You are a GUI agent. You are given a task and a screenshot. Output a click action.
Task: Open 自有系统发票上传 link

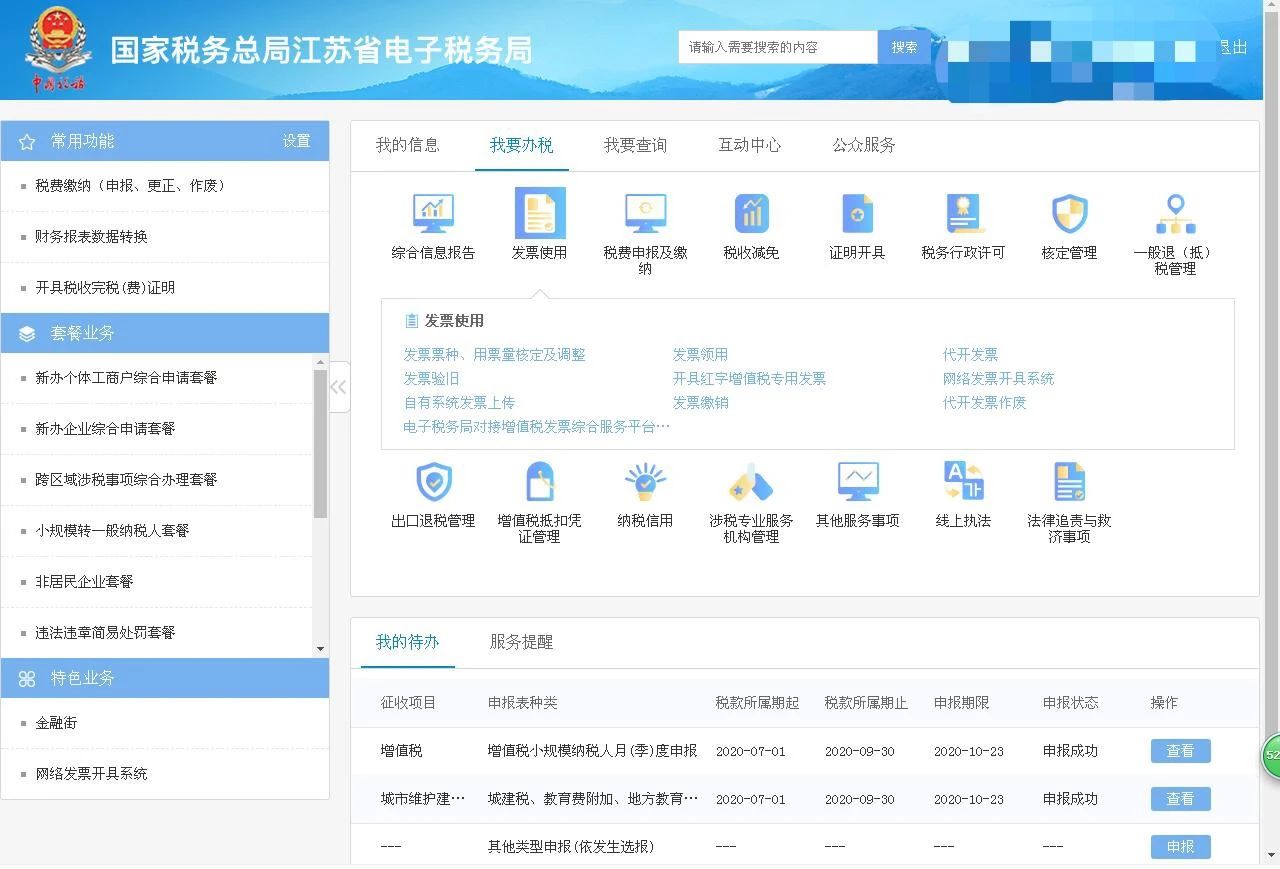[x=459, y=403]
